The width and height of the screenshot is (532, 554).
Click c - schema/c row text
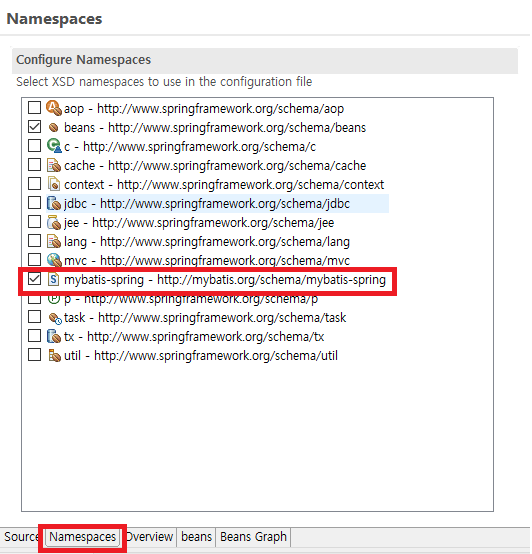coord(190,147)
